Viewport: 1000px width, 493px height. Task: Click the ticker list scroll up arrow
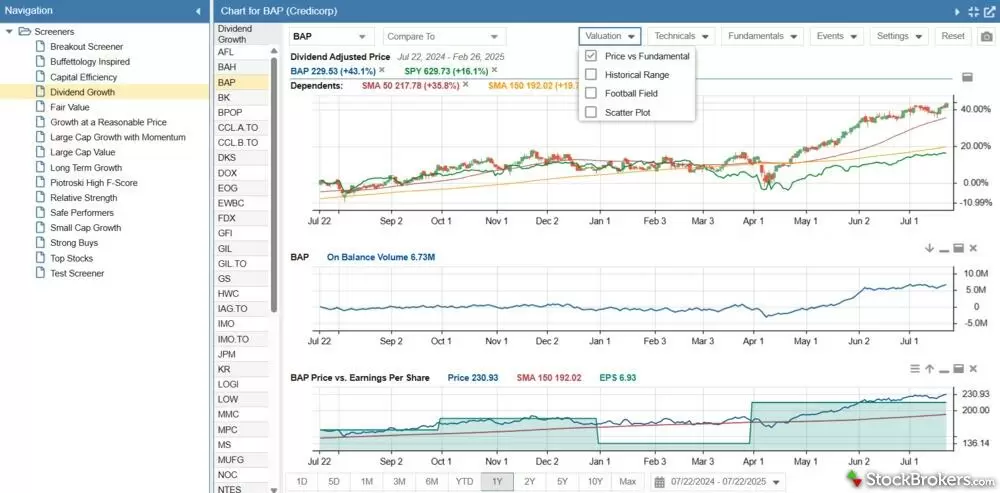(274, 50)
